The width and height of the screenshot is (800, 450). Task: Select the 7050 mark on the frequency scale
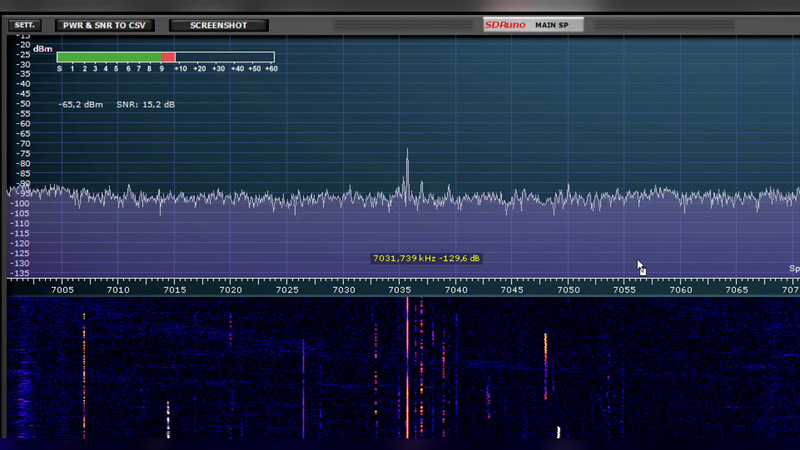pyautogui.click(x=569, y=290)
